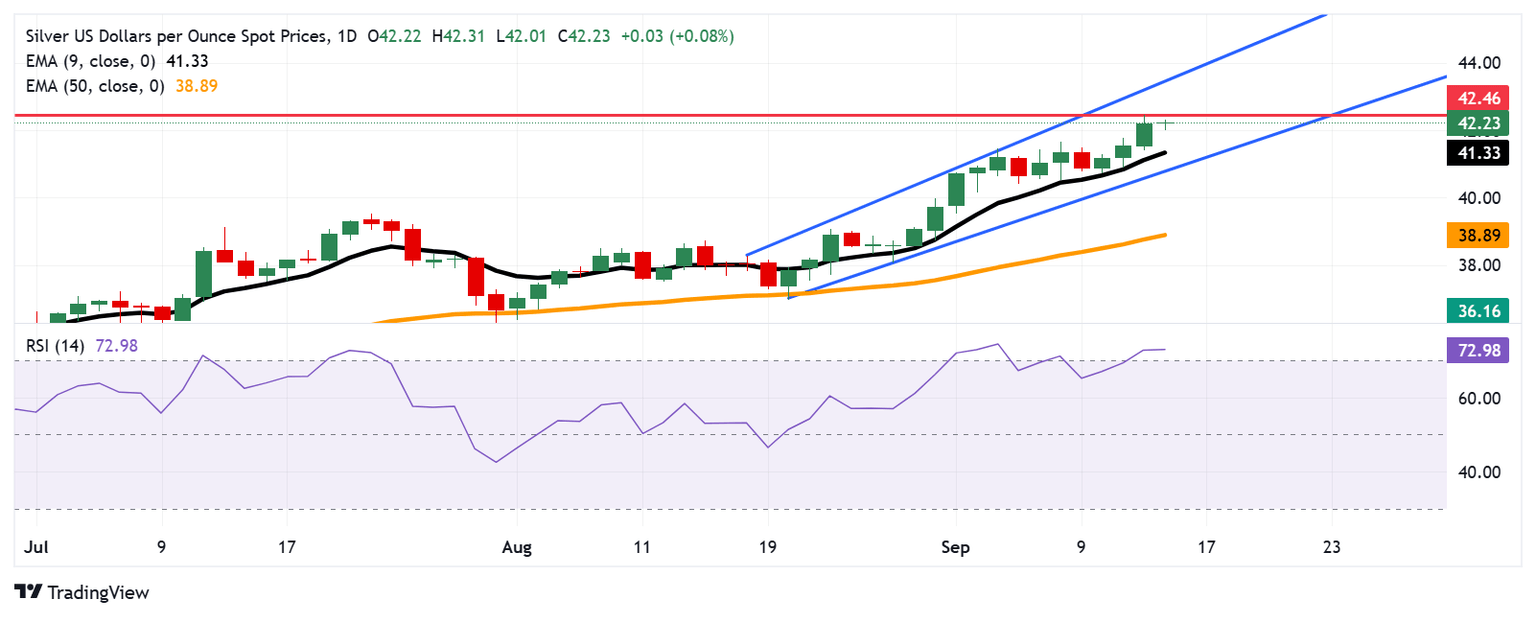This screenshot has height=617, width=1536.
Task: Click the purple 72.98 RSI value tag
Action: click(1477, 350)
